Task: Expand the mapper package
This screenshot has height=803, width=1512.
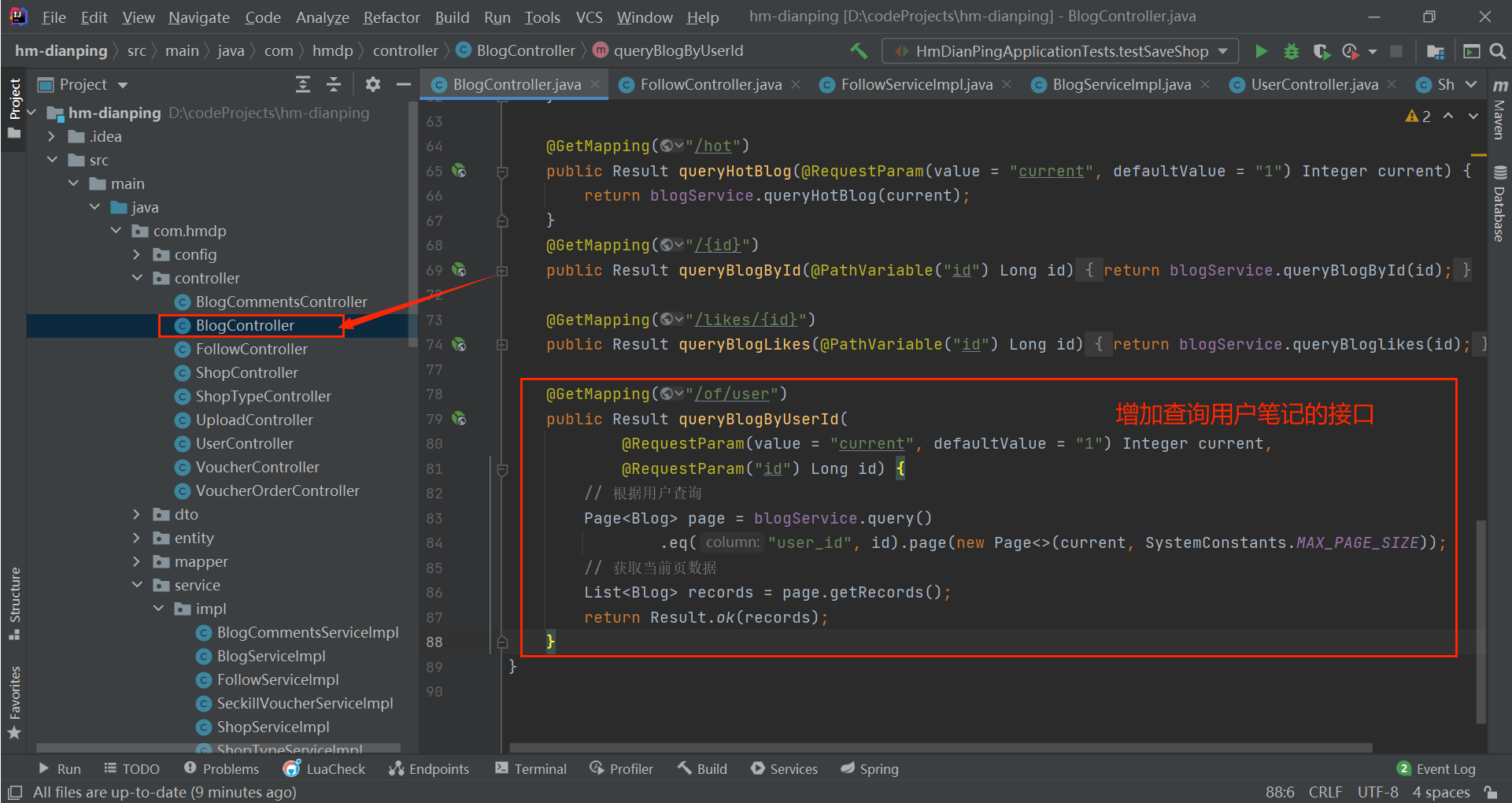Action: click(x=137, y=561)
